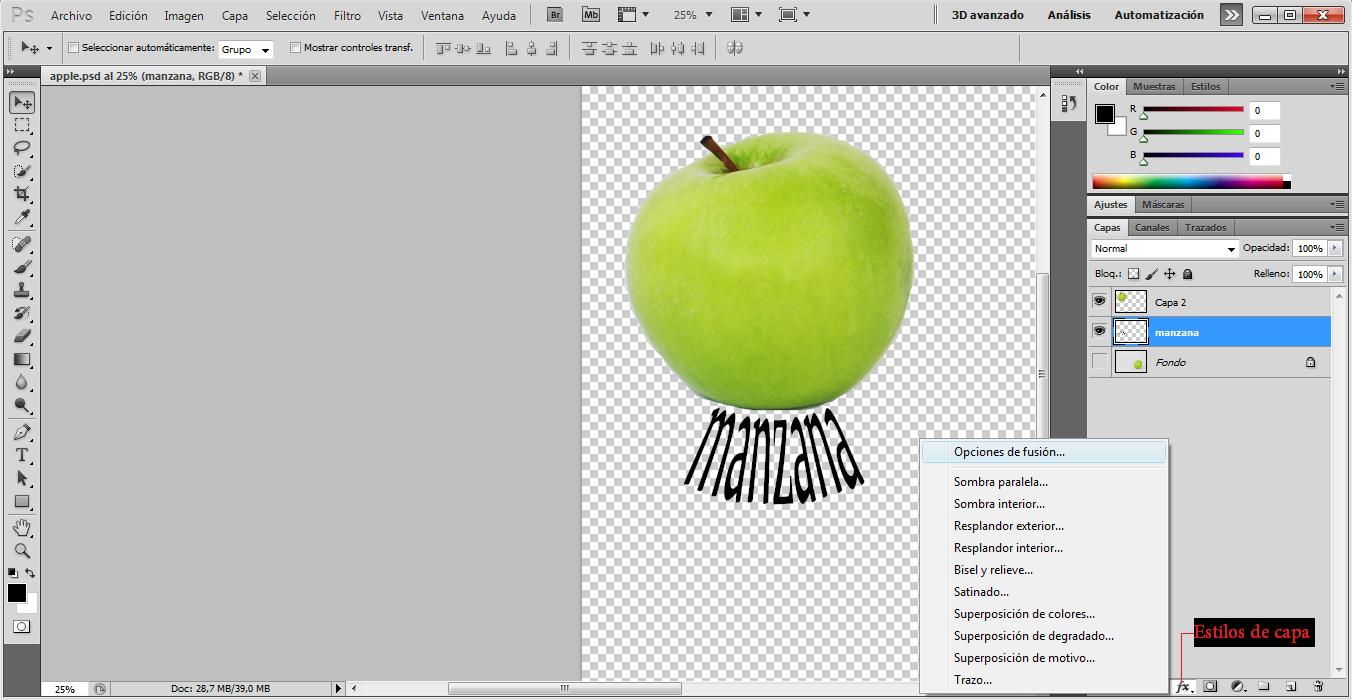1352x700 pixels.
Task: Expand the Grupo selection dropdown
Action: click(245, 48)
